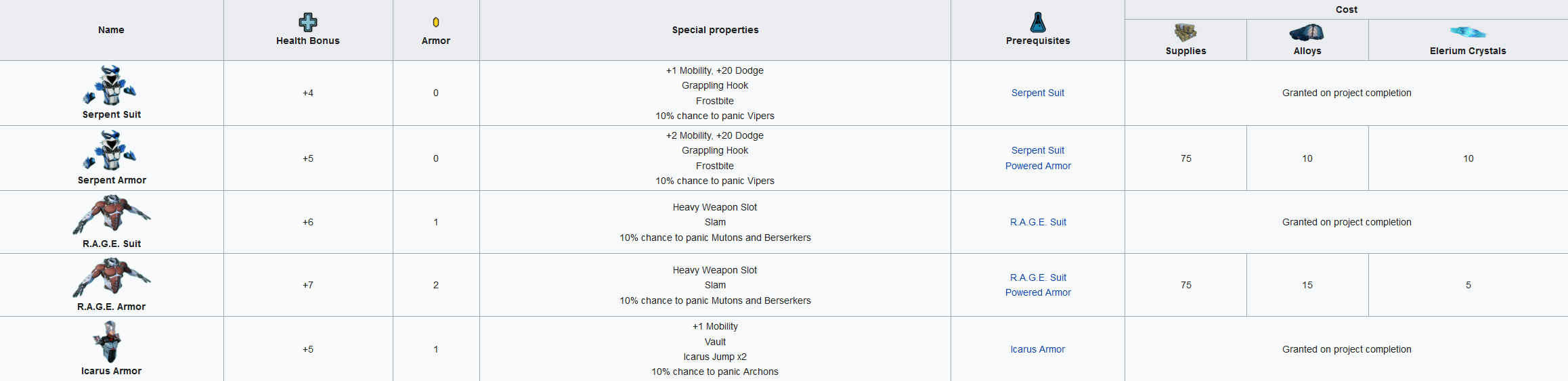The height and width of the screenshot is (381, 1568).
Task: Click the yellow Armor icon
Action: (436, 22)
